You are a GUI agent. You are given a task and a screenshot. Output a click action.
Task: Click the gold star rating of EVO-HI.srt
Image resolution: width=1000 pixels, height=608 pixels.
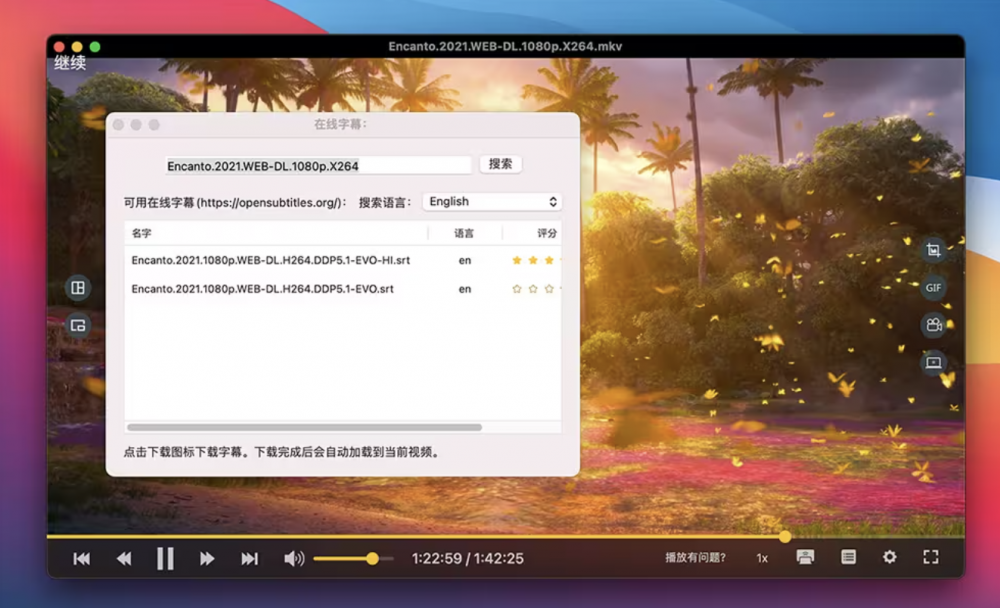[536, 260]
